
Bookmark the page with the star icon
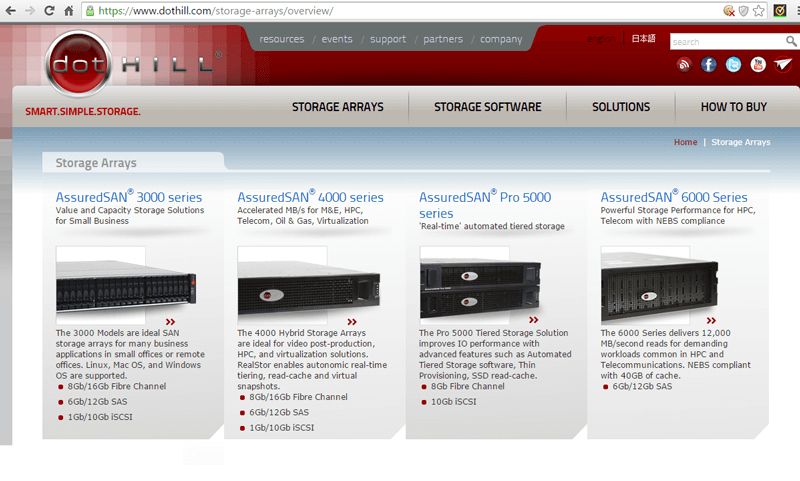[x=759, y=11]
